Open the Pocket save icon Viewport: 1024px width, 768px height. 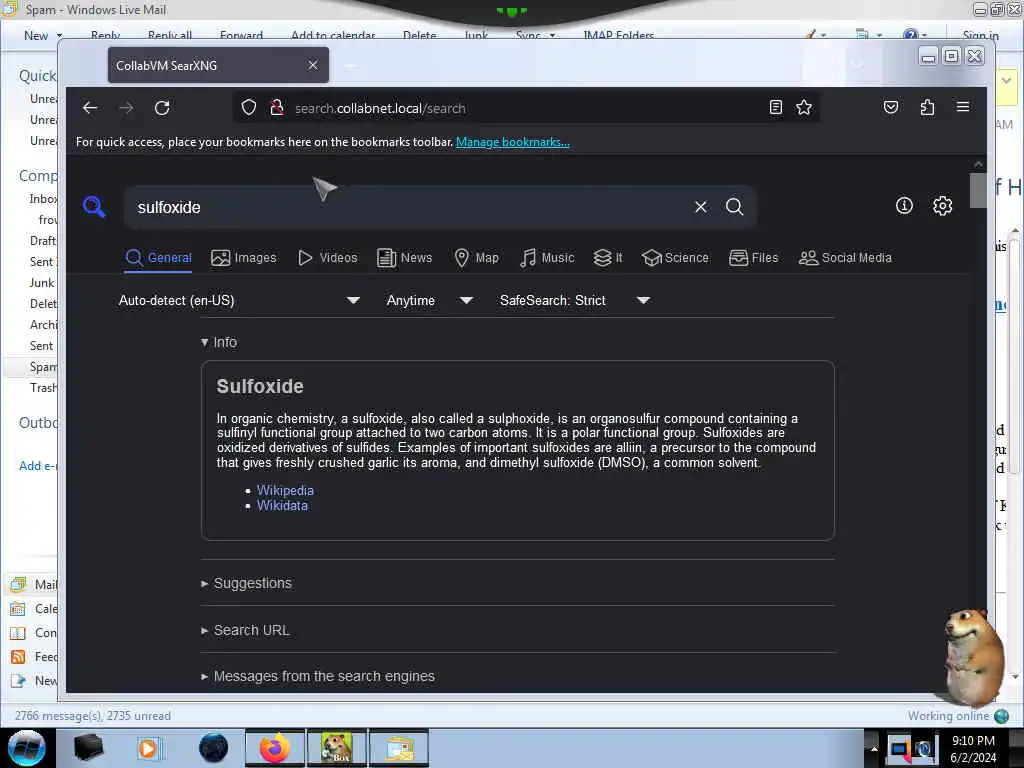891,107
